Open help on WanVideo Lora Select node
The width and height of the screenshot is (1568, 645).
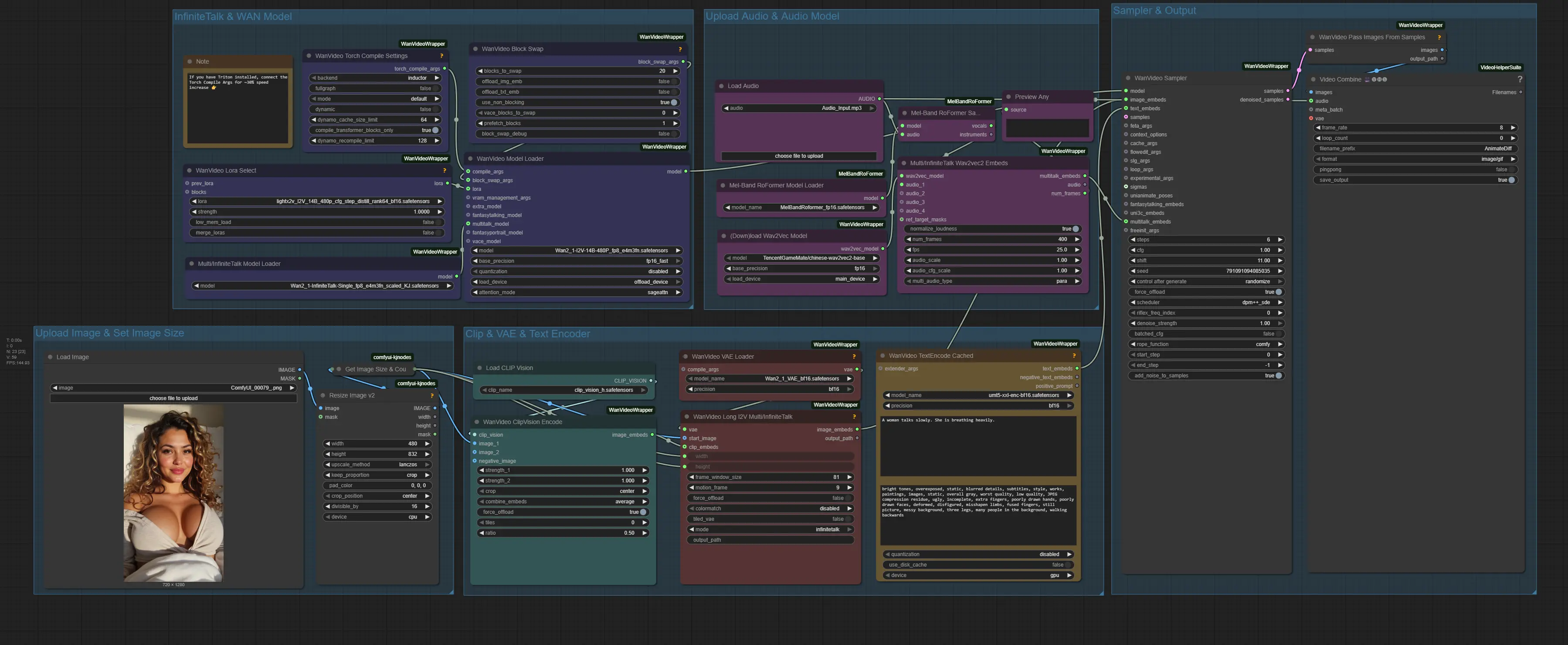(445, 170)
